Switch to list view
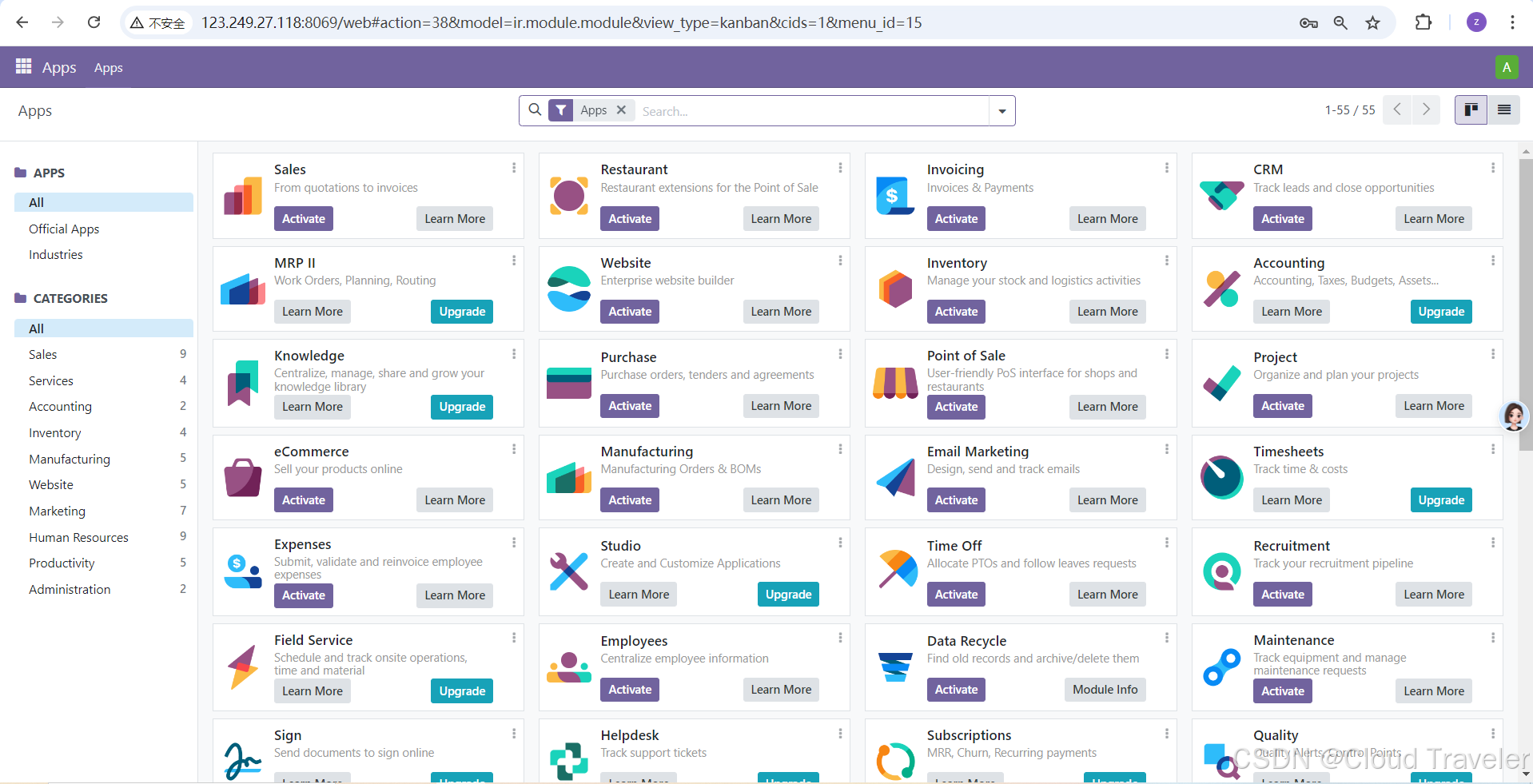The image size is (1533, 784). tap(1503, 110)
